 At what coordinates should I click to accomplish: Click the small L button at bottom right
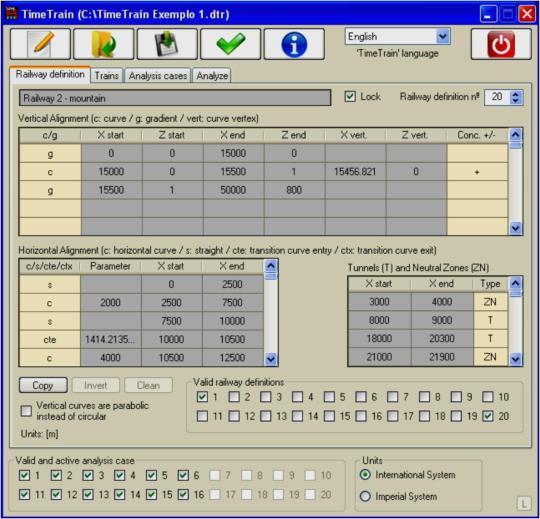524,504
